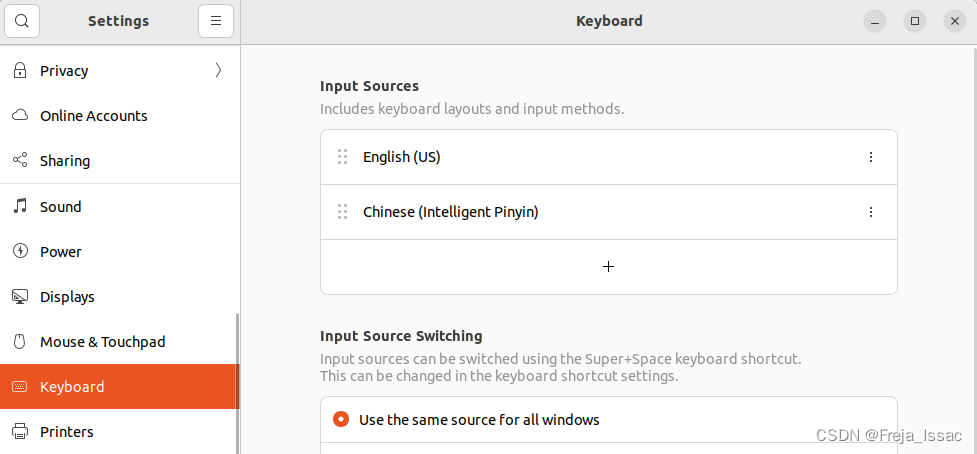This screenshot has height=454, width=977.
Task: Open the Settings hamburger menu
Action: tap(215, 21)
